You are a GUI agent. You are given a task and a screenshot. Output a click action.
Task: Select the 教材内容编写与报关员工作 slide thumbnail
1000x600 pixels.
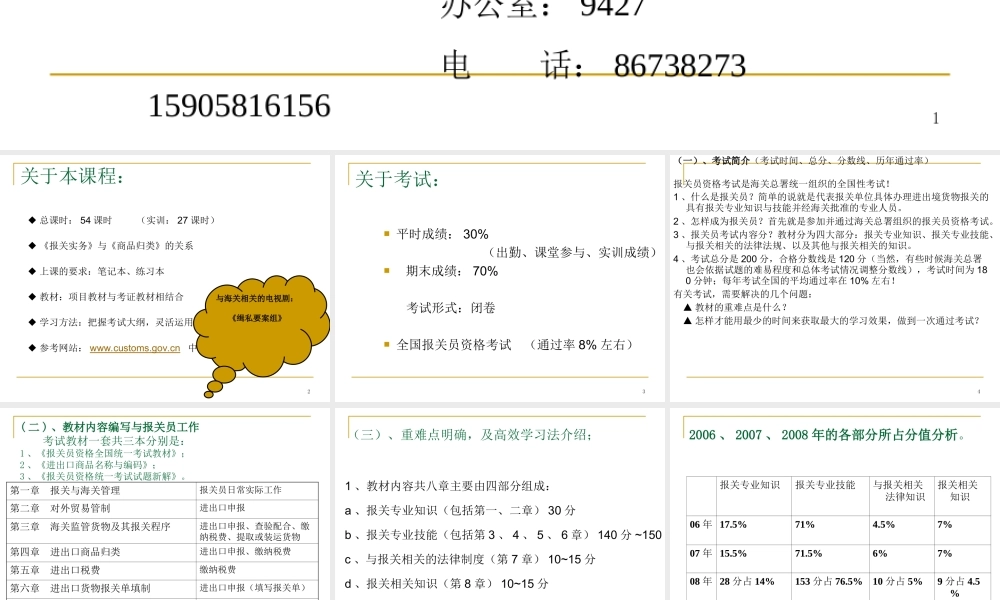(165, 504)
